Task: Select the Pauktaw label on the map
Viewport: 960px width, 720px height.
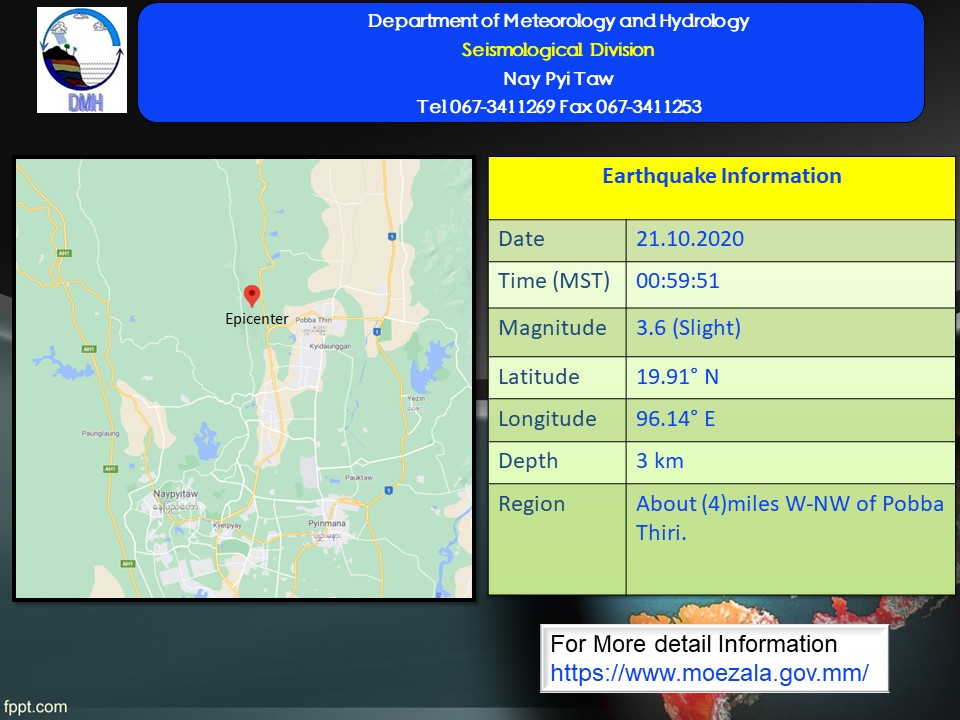Action: click(357, 478)
